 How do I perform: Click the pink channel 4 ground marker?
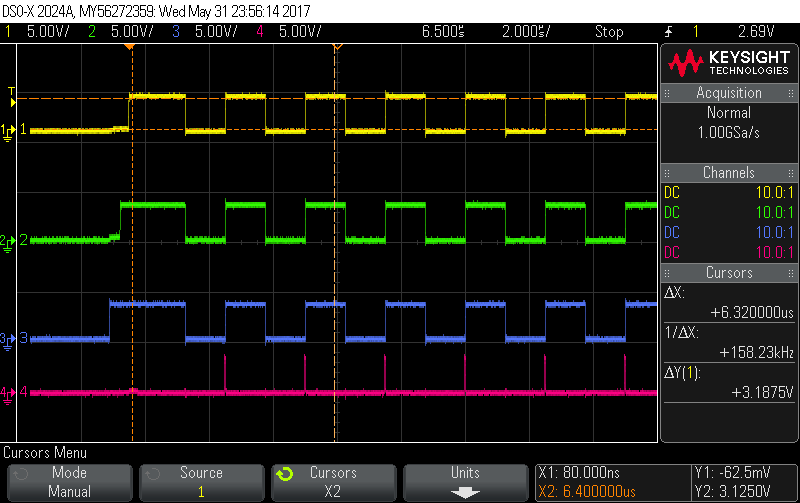tap(7, 395)
